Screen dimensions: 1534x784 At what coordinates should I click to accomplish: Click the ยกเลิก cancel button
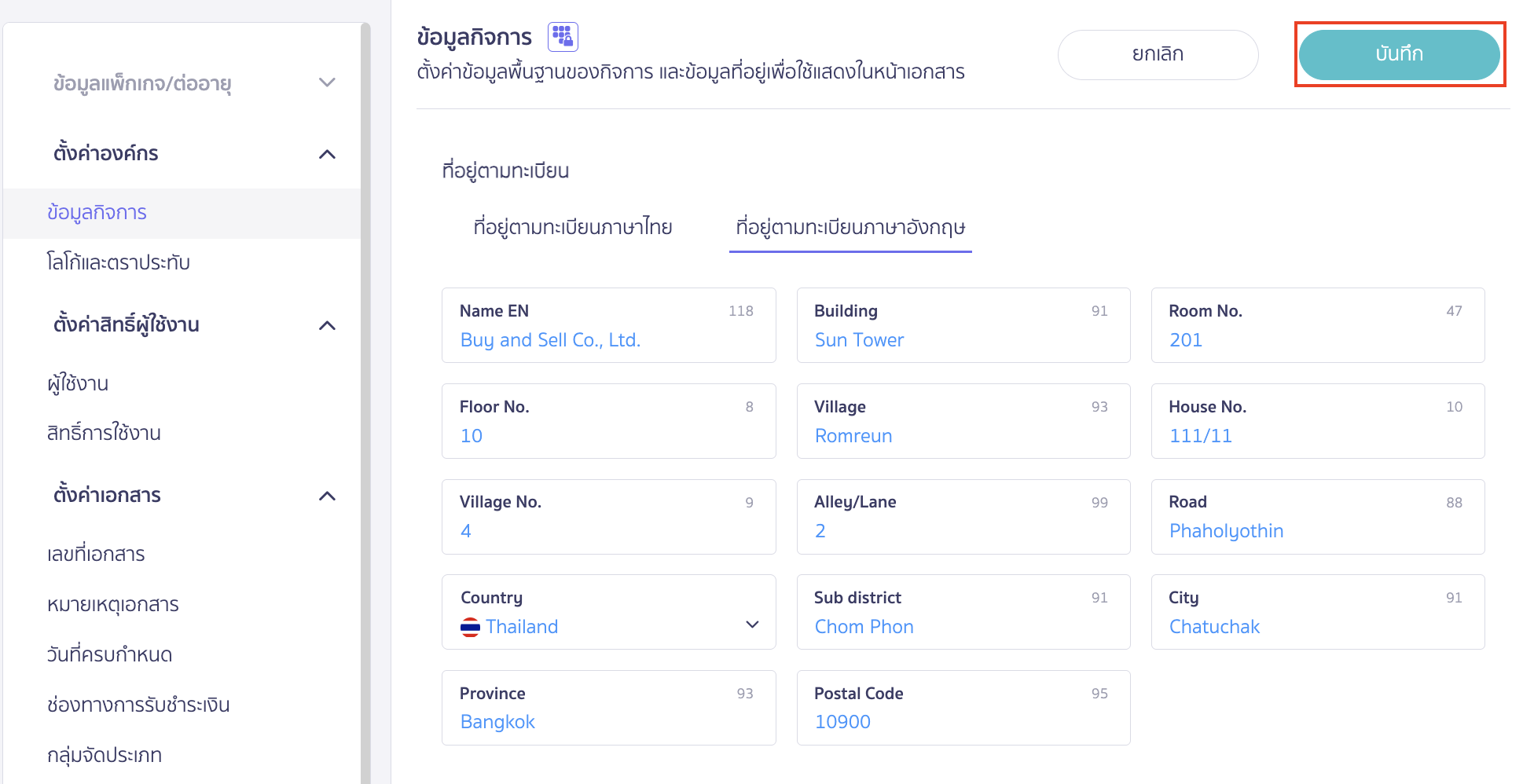point(1158,54)
